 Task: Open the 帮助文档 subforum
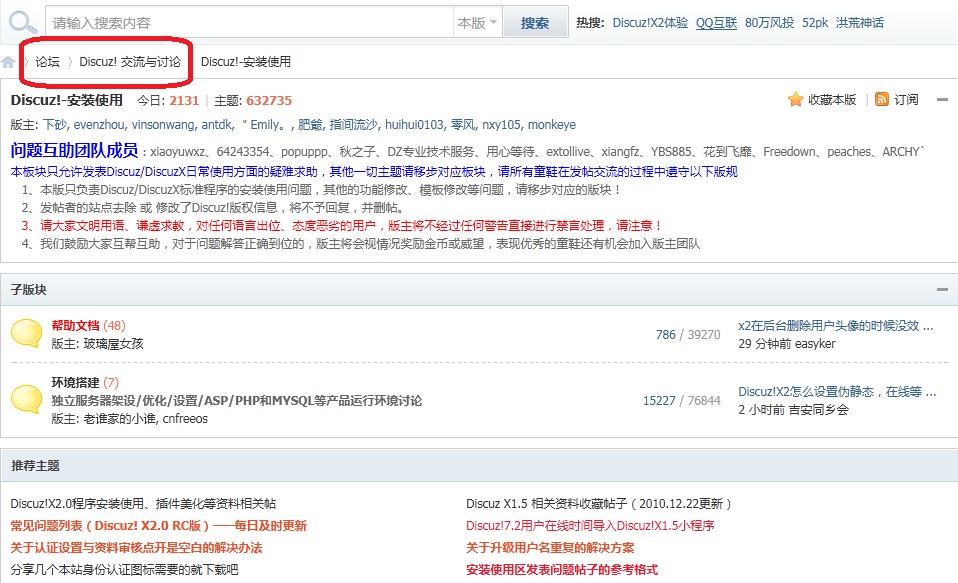click(x=75, y=325)
